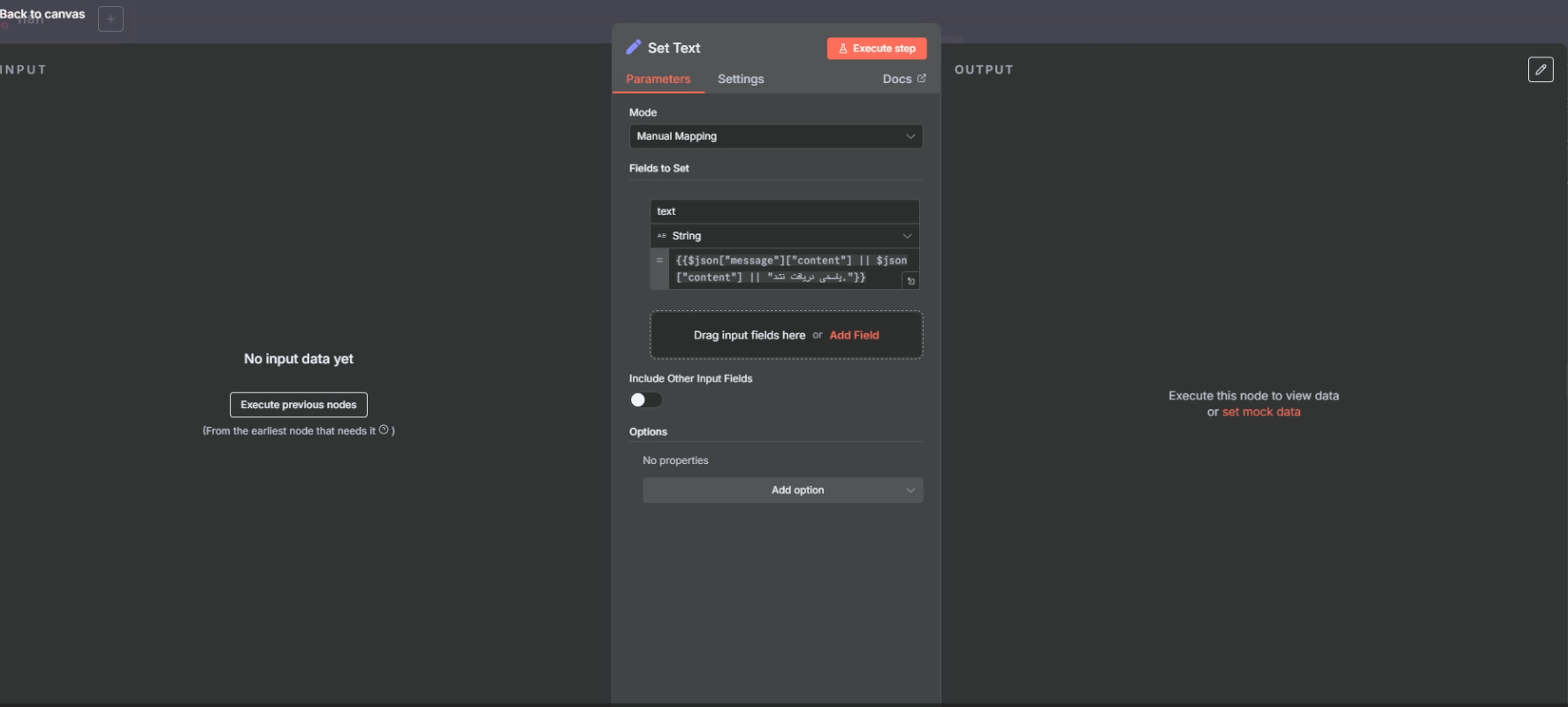Go Back to canvas
Viewport: 1568px width, 707px height.
coord(42,14)
